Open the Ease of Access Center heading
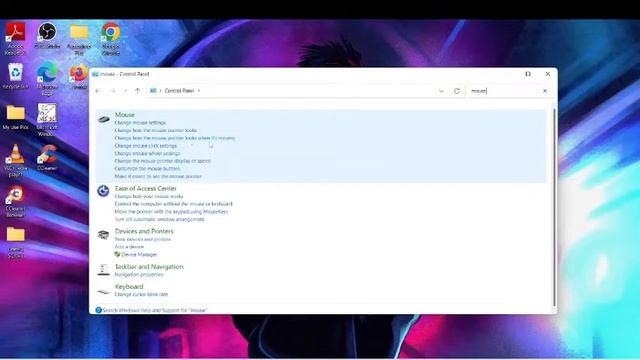This screenshot has width=640, height=360. click(146, 188)
